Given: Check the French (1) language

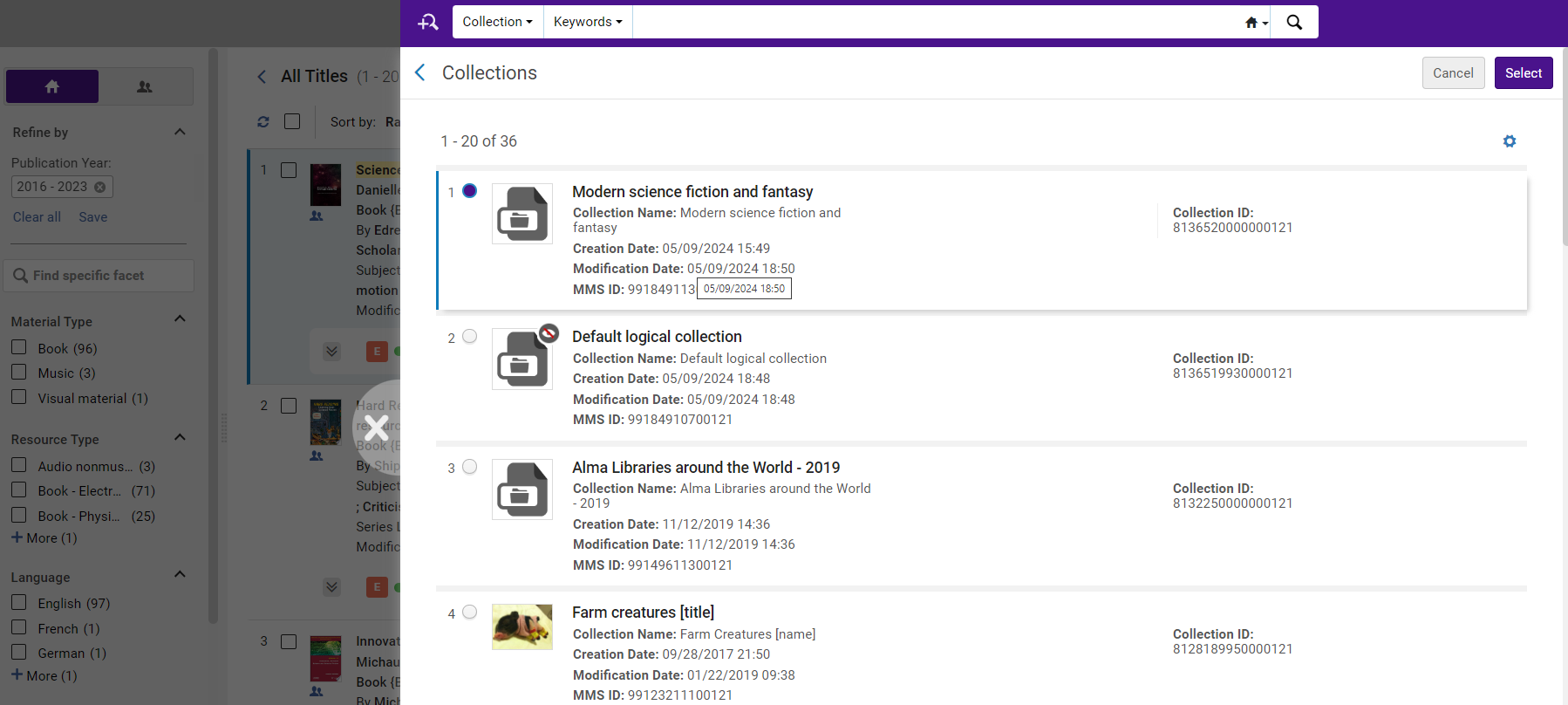Looking at the screenshot, I should click(x=19, y=627).
